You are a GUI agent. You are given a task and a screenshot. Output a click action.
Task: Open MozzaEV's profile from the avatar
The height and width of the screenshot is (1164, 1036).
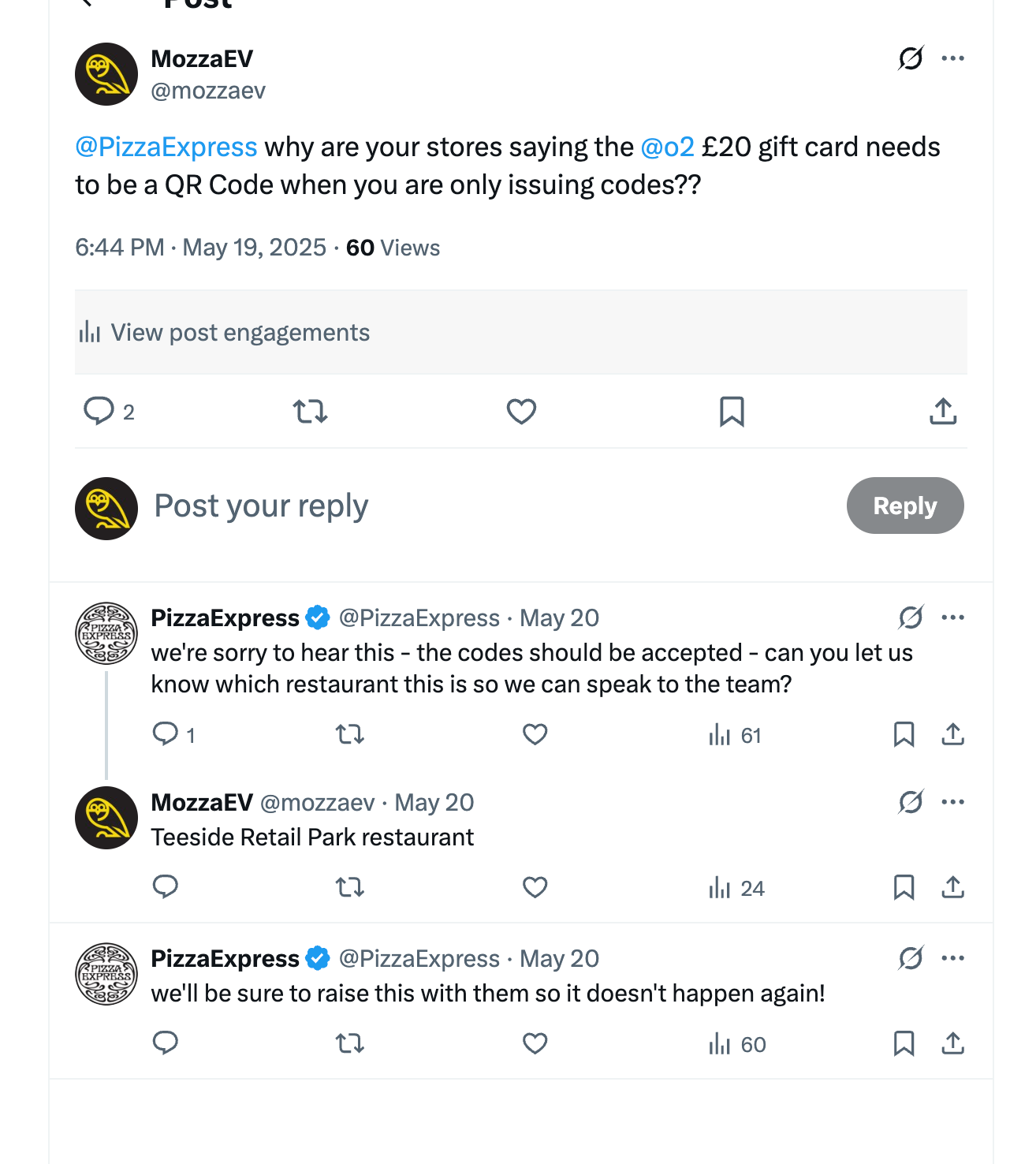click(106, 74)
